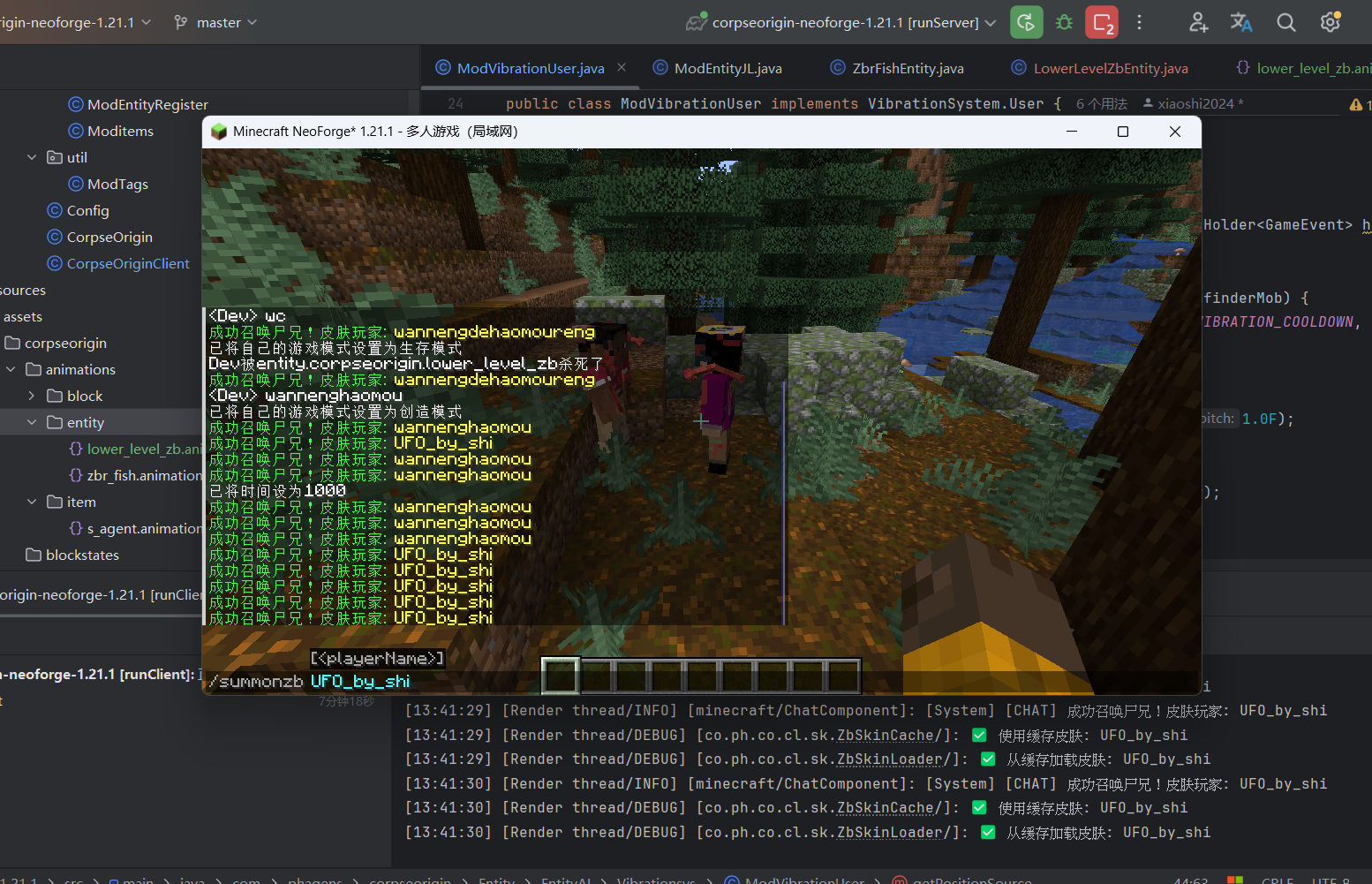Click the Rerun server green button
Viewport: 1372px width, 884px height.
(1027, 22)
